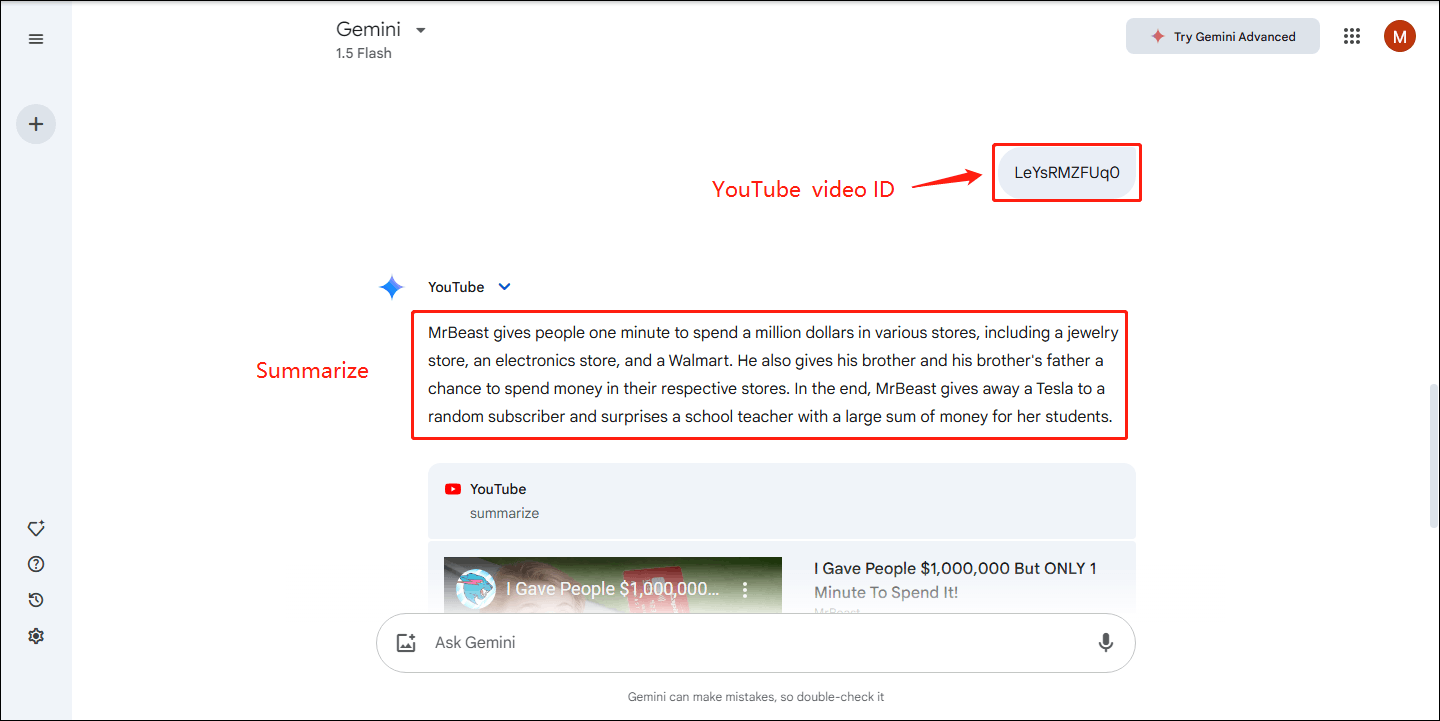
Task: Upload an image using the picture icon
Action: coord(406,643)
